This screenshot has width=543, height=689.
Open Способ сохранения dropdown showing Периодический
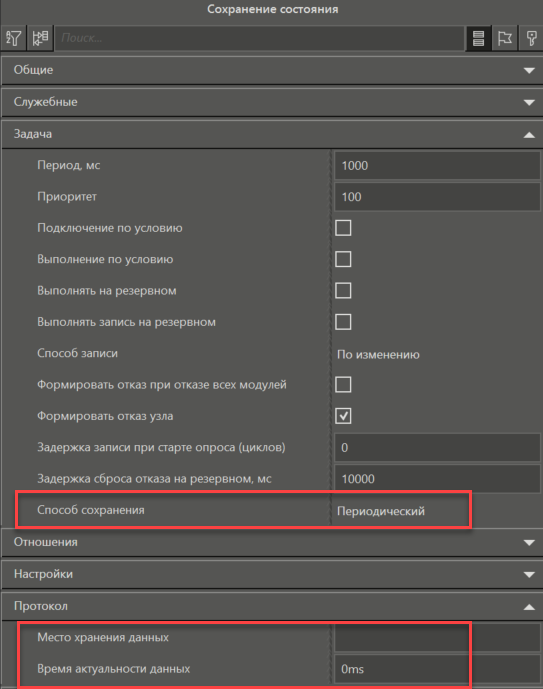pos(438,511)
